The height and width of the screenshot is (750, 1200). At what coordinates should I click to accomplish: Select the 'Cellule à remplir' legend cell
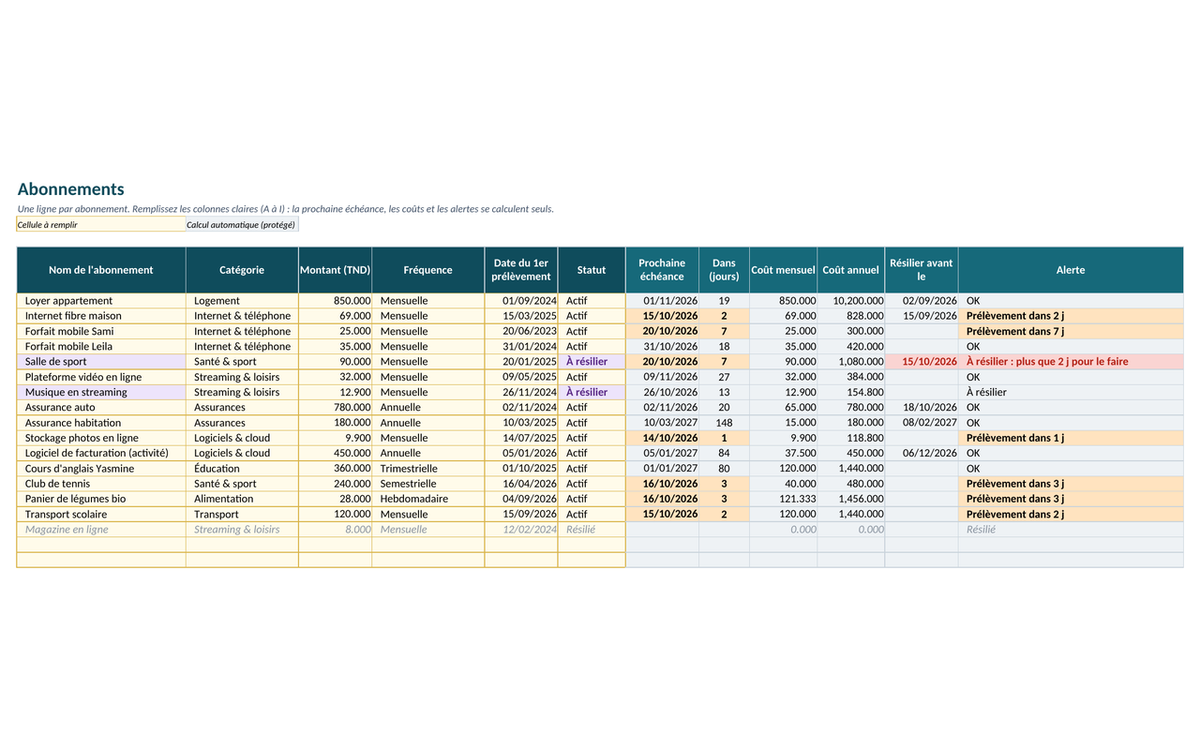pos(101,225)
